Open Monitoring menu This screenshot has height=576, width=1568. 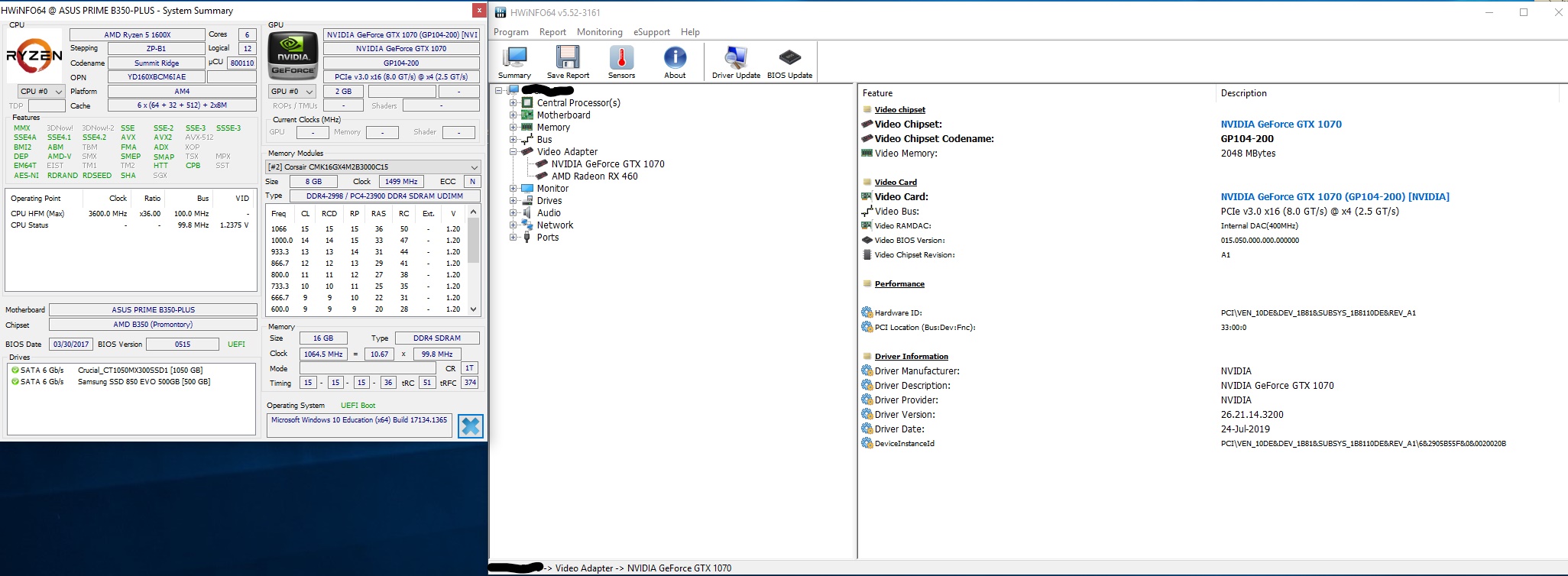600,32
